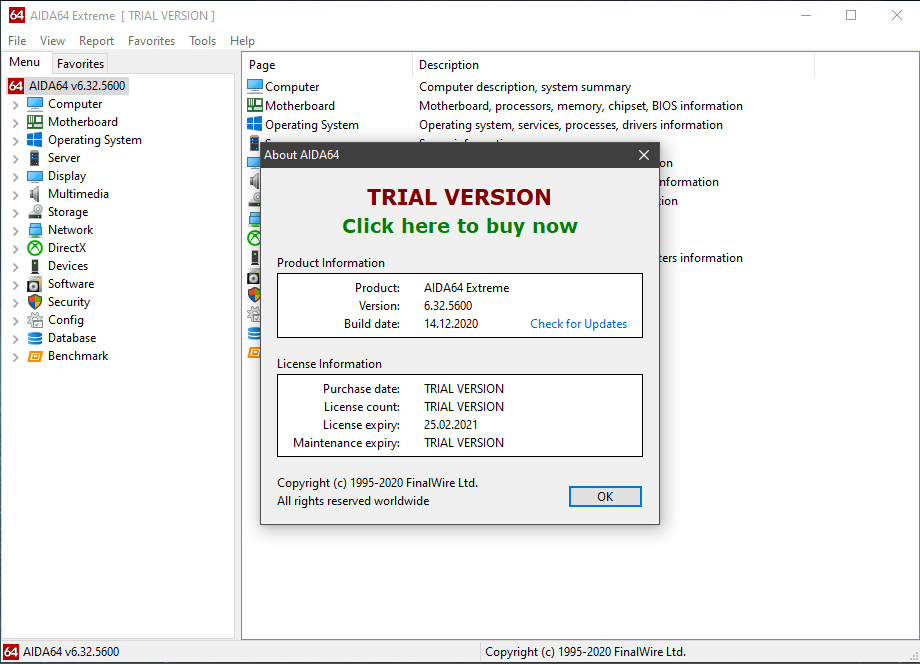Image resolution: width=920 pixels, height=664 pixels.
Task: Click the AIDA64 icon in status bar
Action: click(11, 652)
